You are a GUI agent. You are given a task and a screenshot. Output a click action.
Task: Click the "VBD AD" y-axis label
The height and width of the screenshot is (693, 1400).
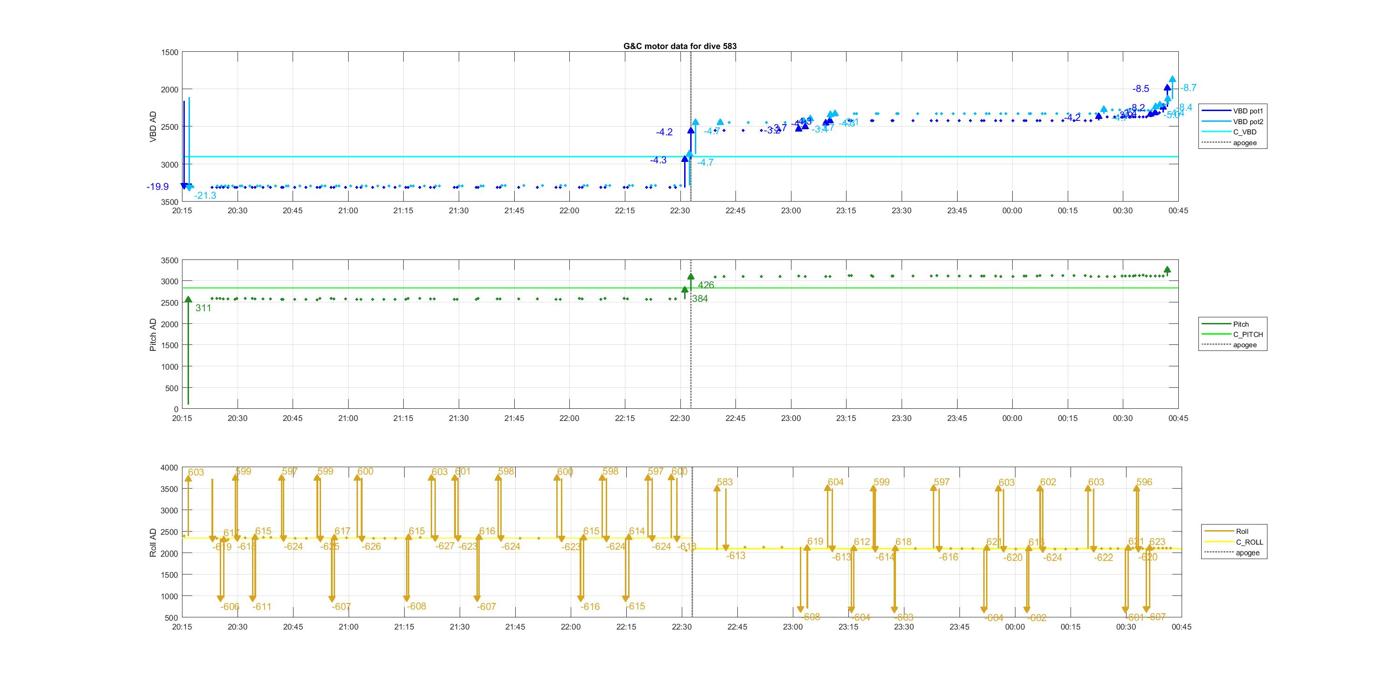click(154, 126)
